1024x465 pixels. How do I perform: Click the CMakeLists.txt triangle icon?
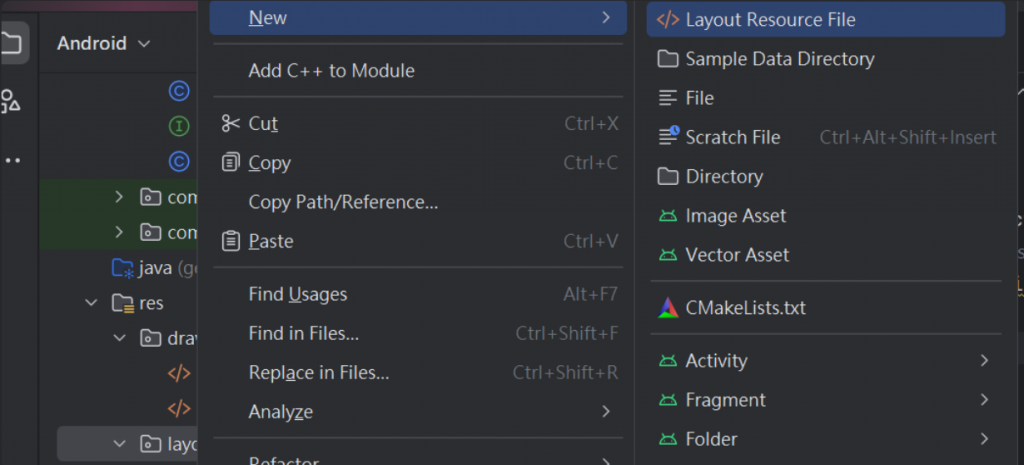click(667, 308)
